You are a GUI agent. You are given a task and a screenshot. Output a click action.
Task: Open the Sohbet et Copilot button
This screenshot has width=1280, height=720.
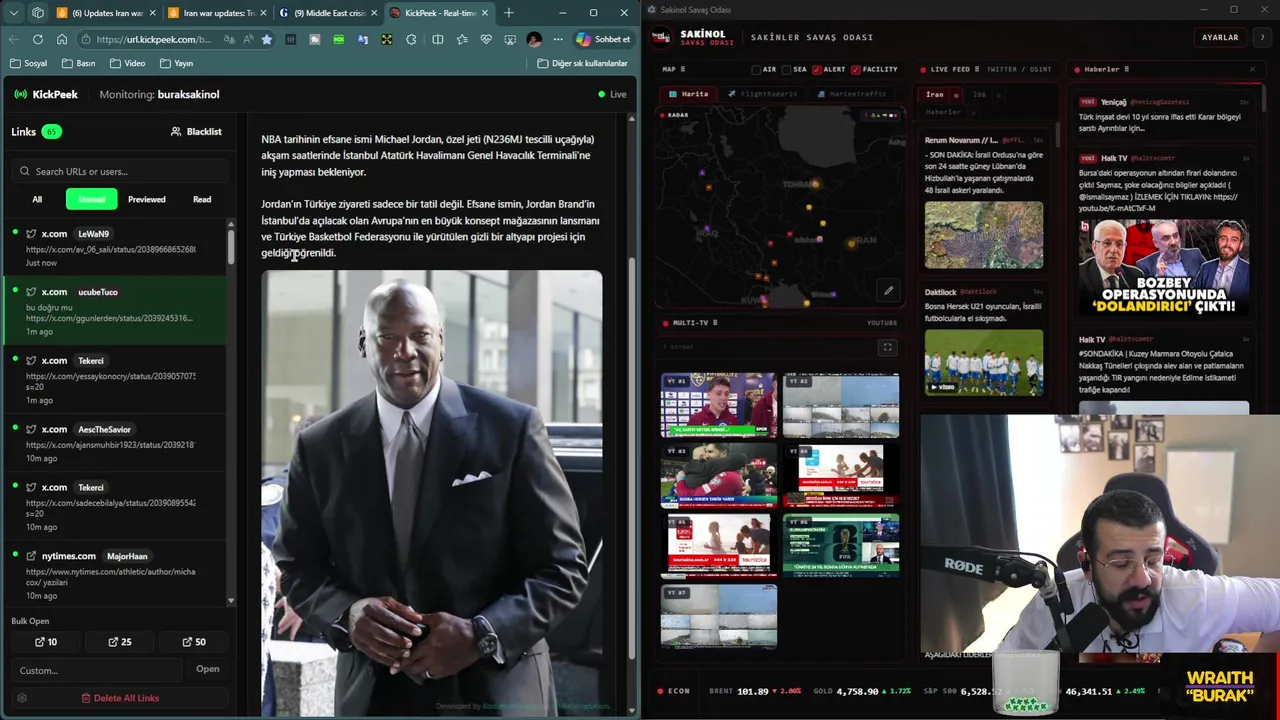click(603, 39)
